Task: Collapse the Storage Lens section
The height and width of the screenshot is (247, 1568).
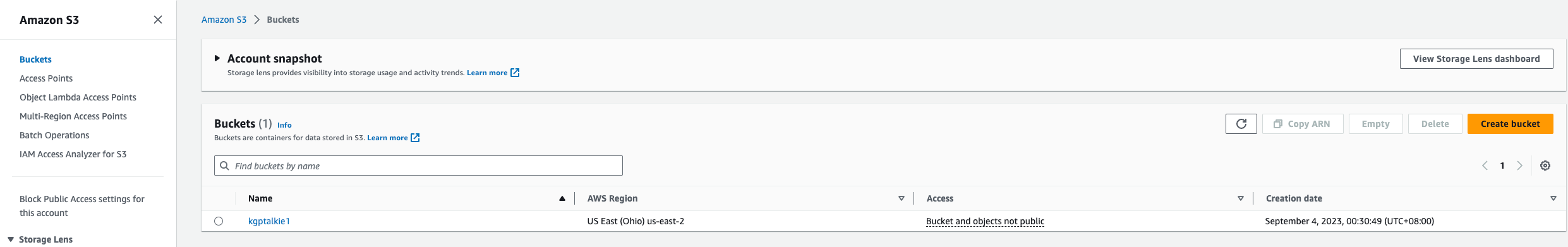Action: click(11, 239)
